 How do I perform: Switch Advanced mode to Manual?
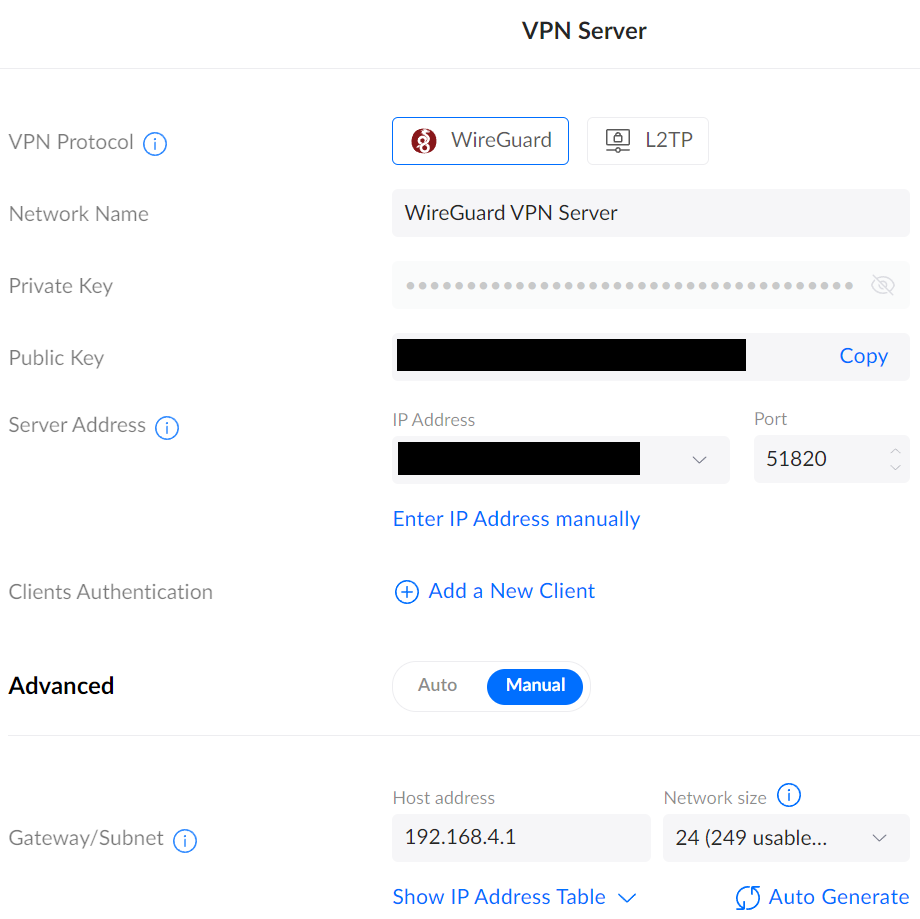click(535, 686)
